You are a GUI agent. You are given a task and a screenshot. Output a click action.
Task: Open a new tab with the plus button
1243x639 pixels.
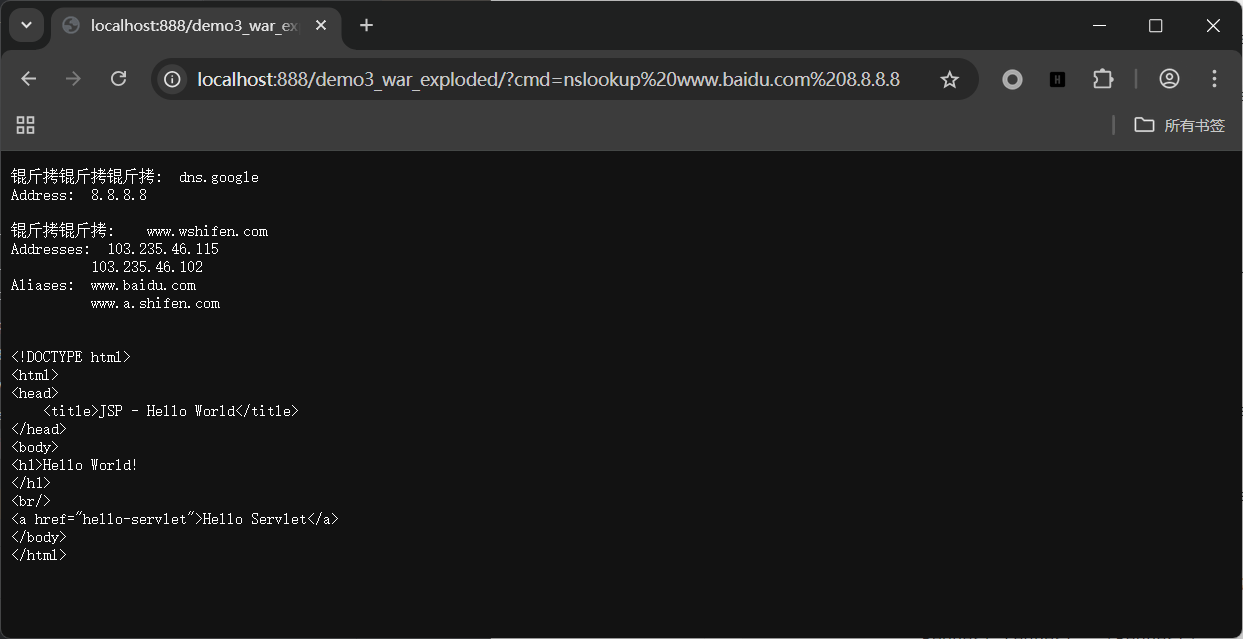click(x=366, y=25)
